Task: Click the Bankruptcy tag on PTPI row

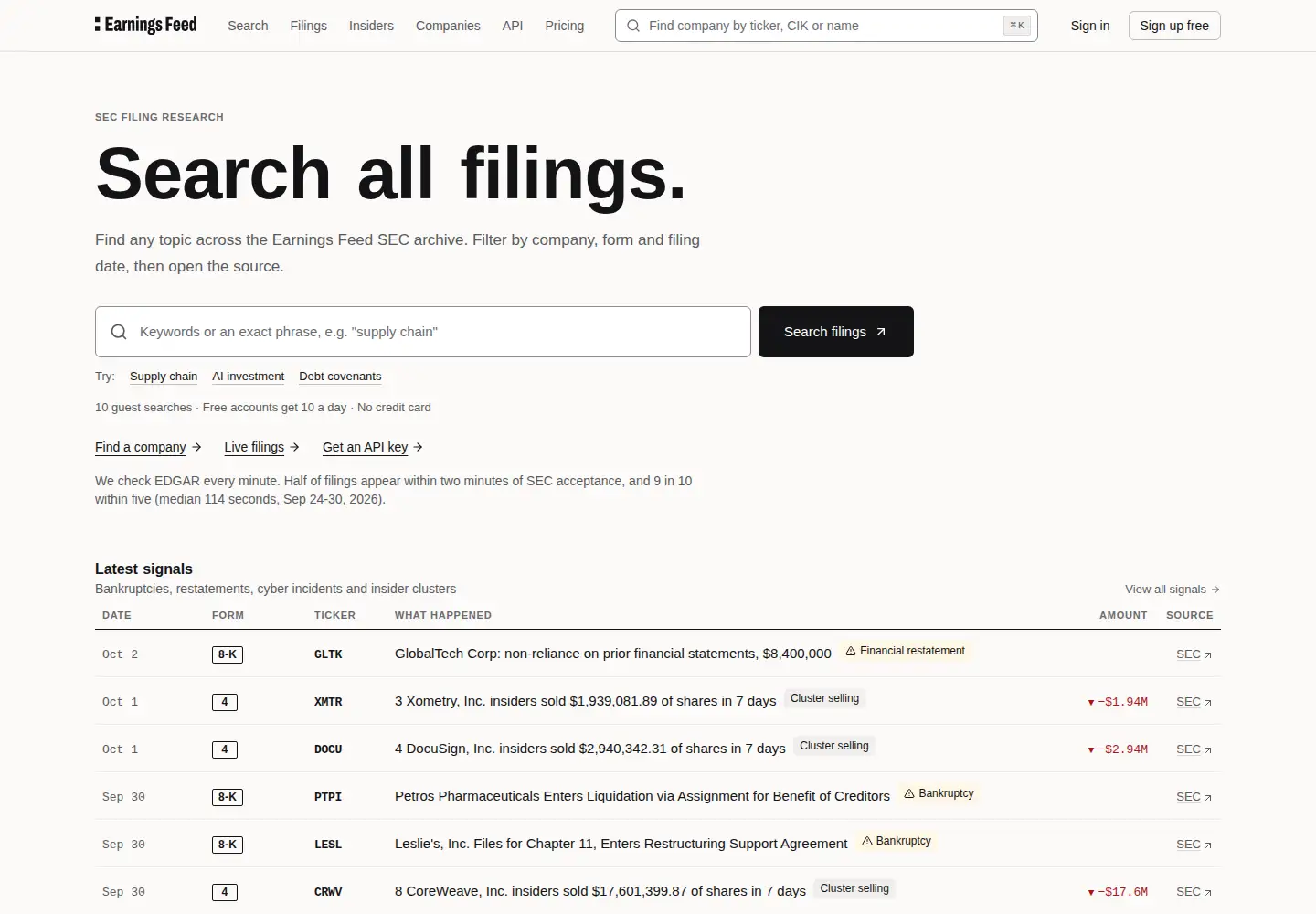Action: click(x=939, y=793)
